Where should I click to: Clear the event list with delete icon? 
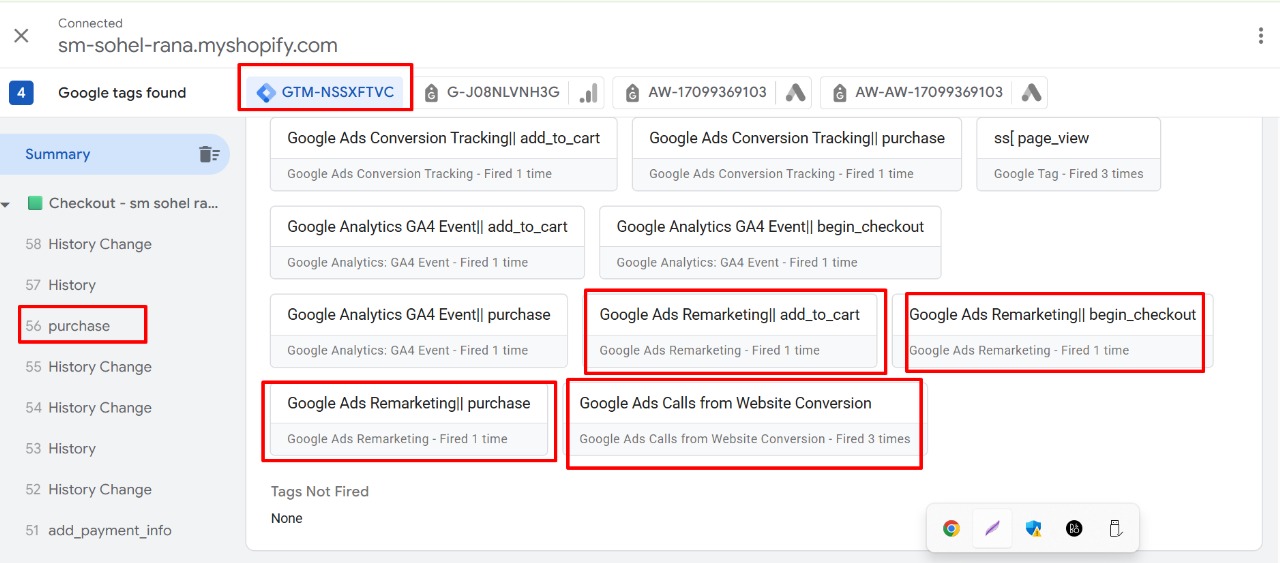208,154
